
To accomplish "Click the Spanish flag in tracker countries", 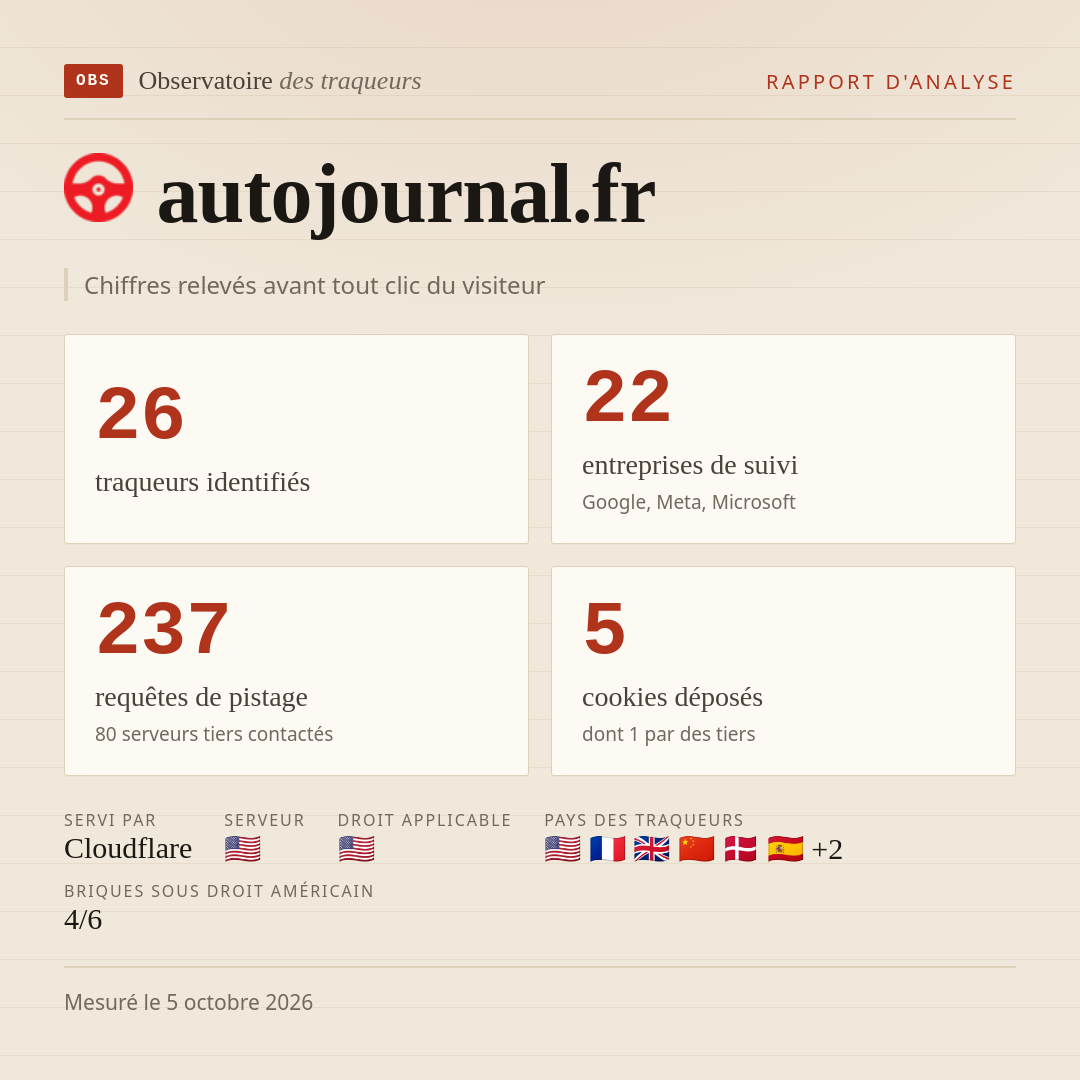I will coord(785,849).
